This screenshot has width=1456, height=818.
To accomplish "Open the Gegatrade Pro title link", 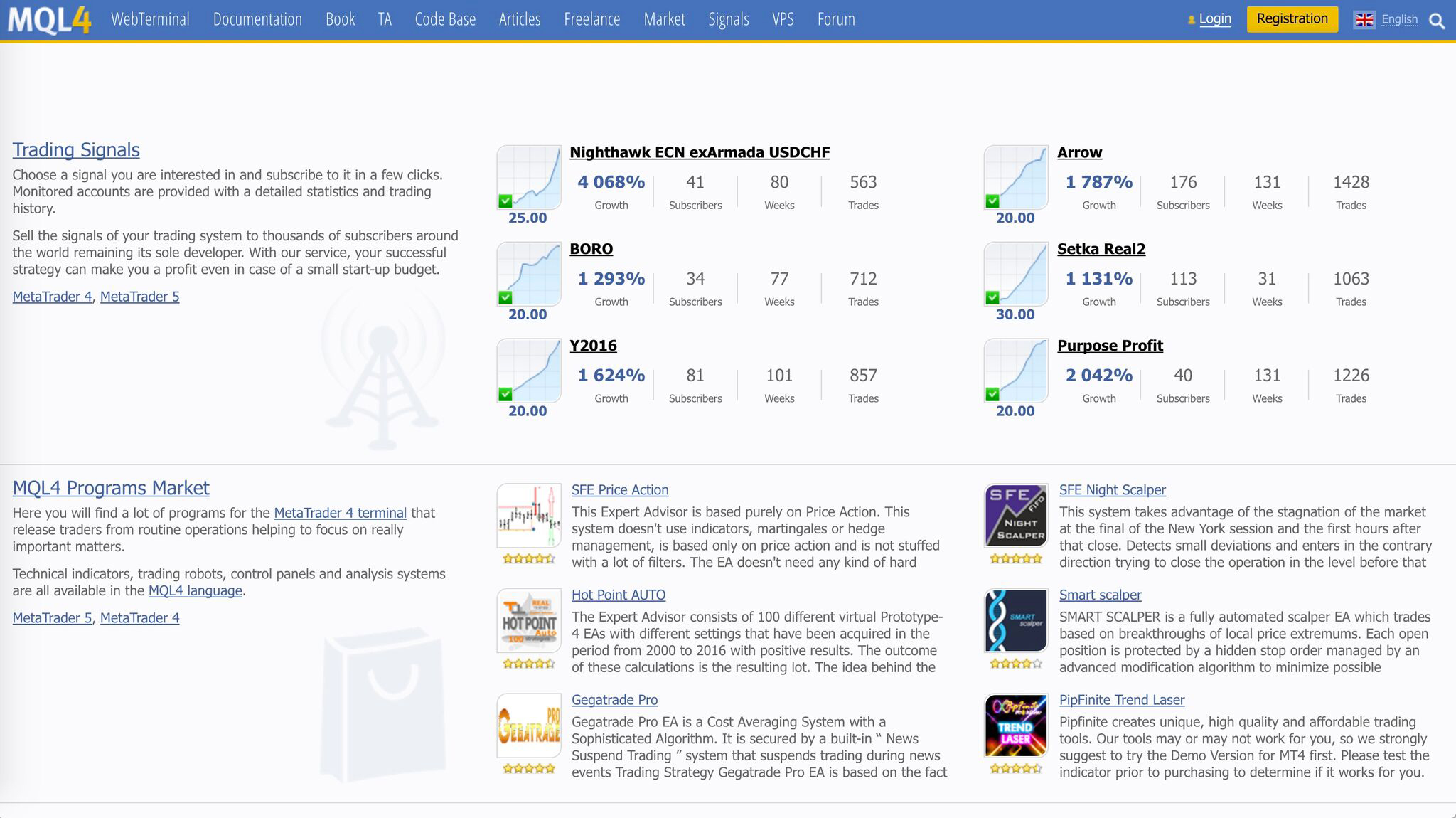I will point(614,700).
